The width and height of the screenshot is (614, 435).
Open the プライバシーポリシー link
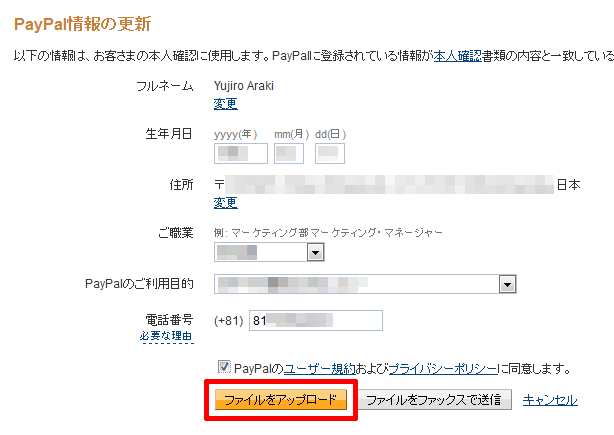point(443,368)
